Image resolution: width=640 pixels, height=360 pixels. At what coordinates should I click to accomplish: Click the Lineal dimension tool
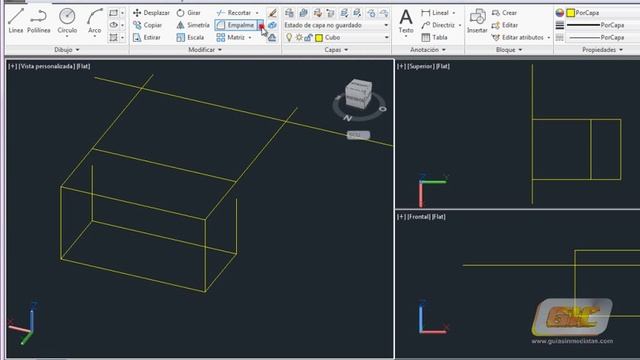click(x=435, y=13)
